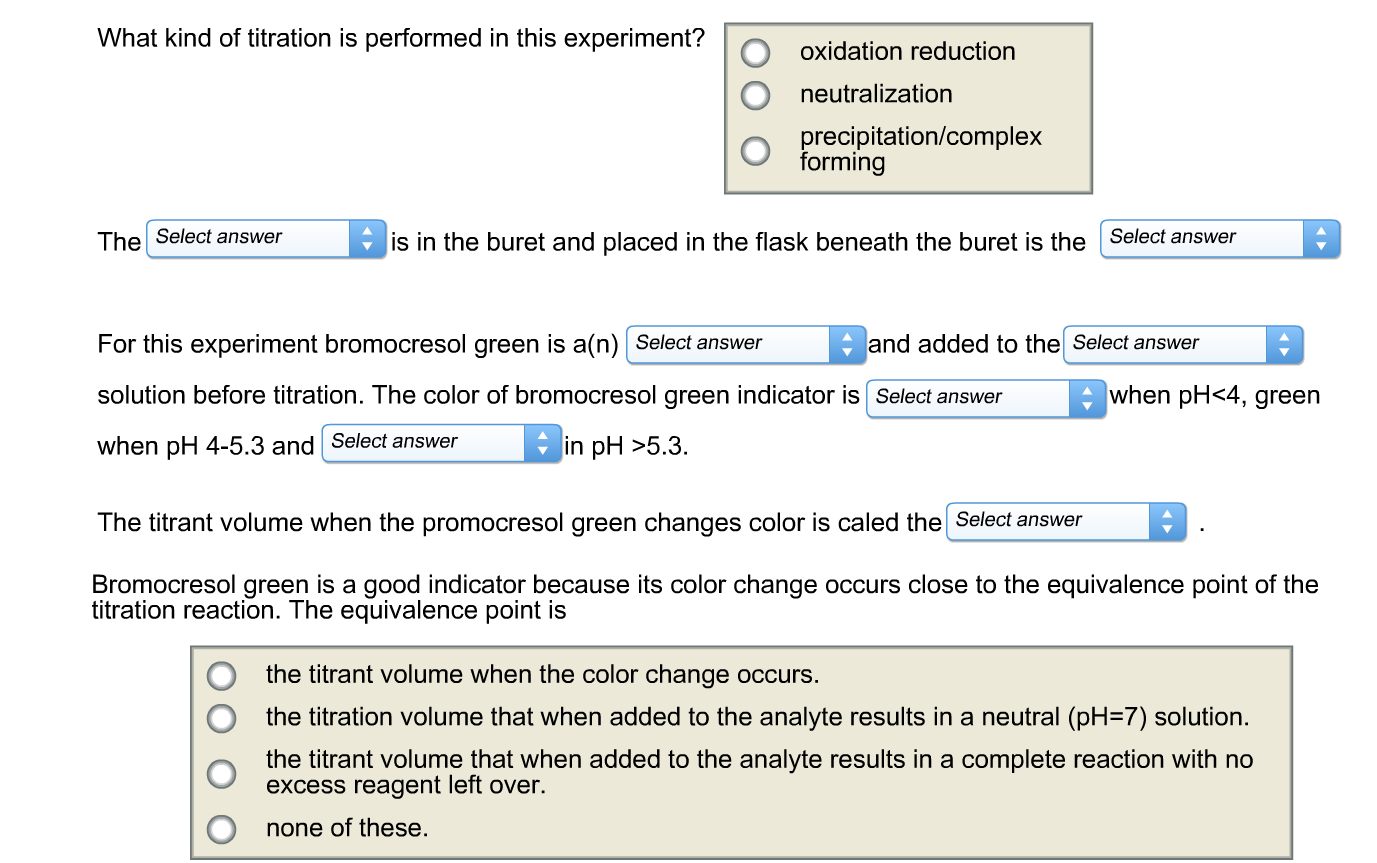The width and height of the screenshot is (1377, 863).
Task: Choose the complete reaction with no excess reagent answer
Action: pyautogui.click(x=221, y=773)
